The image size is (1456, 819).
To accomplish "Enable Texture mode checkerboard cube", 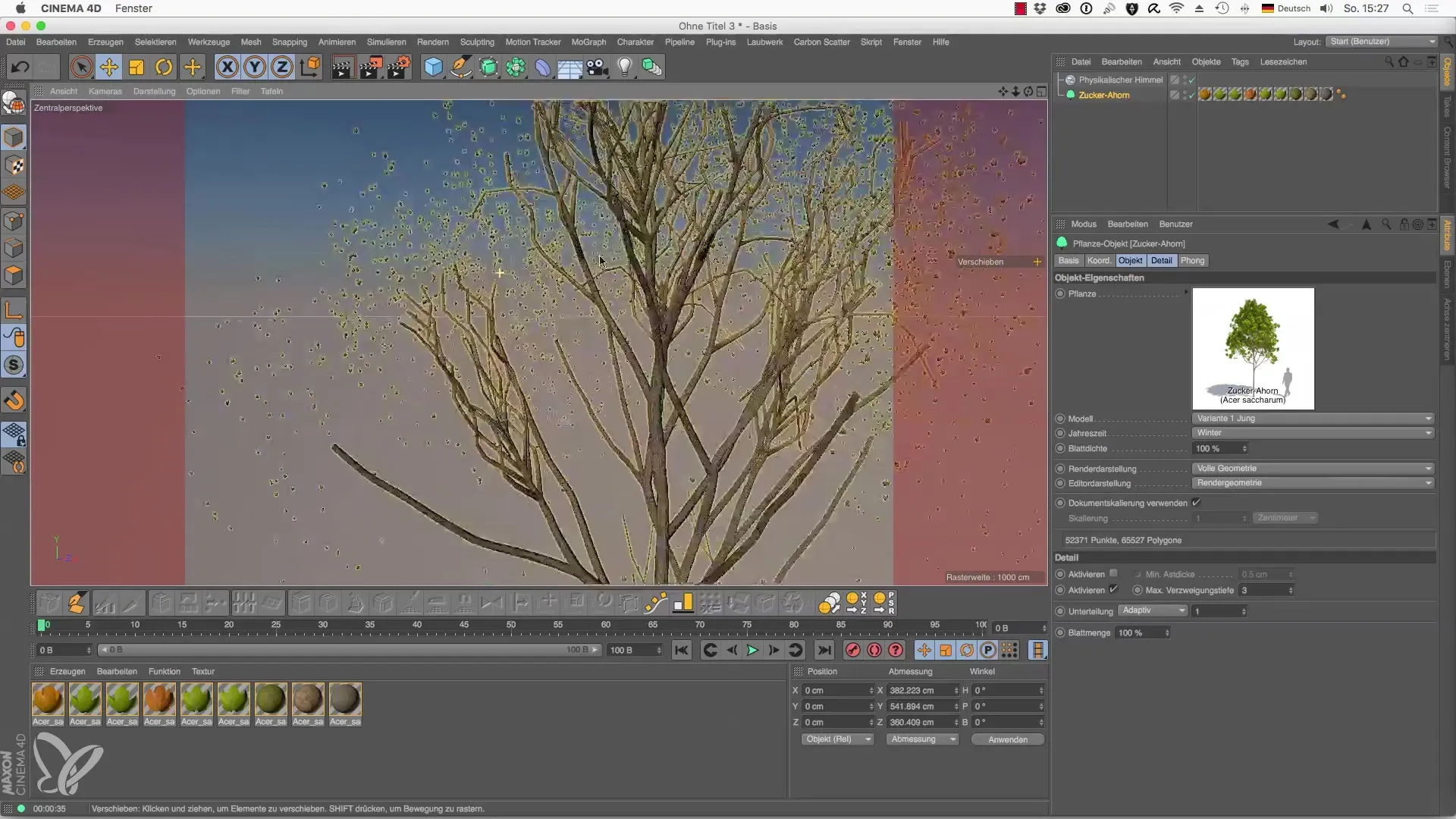I will click(x=14, y=165).
